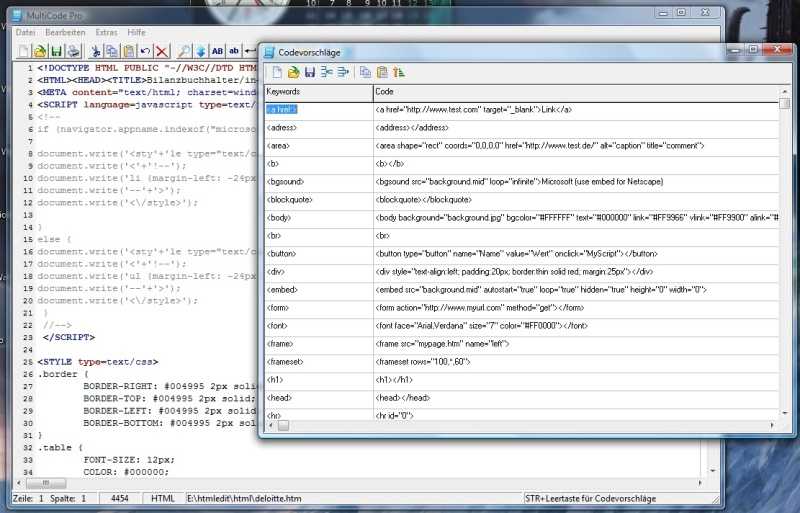This screenshot has width=800, height=513.
Task: Click Codevorschläge horizontal scrollbar thumb
Action: click(283, 425)
